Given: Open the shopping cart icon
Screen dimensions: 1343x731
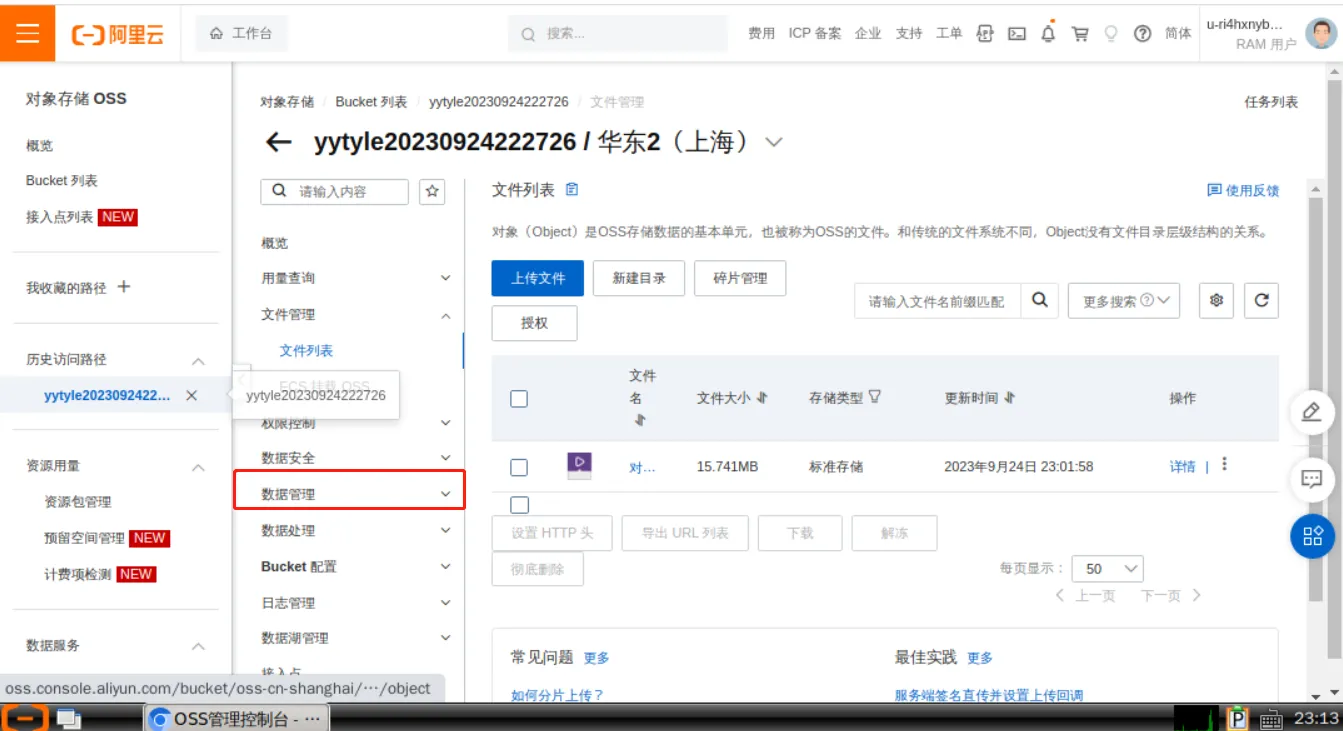Looking at the screenshot, I should point(1080,33).
